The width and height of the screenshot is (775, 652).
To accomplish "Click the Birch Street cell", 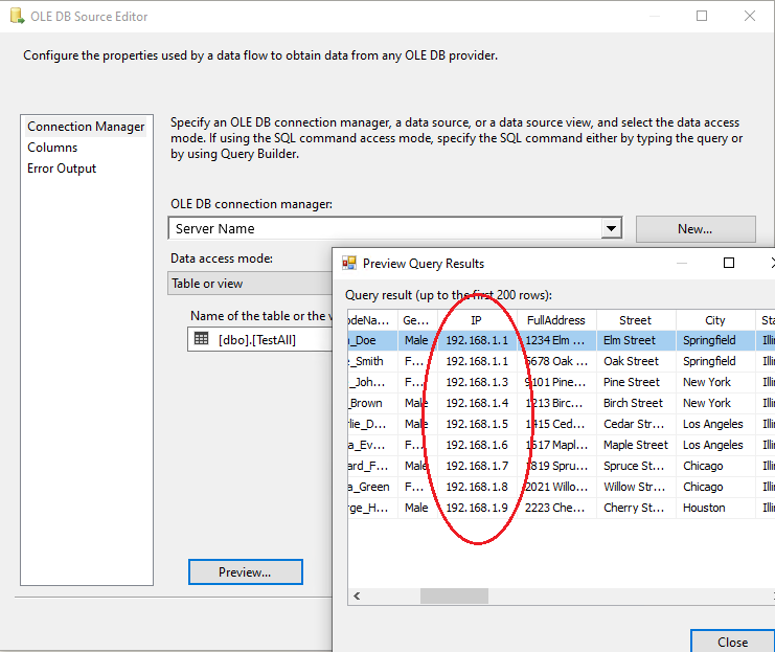I will pyautogui.click(x=636, y=403).
